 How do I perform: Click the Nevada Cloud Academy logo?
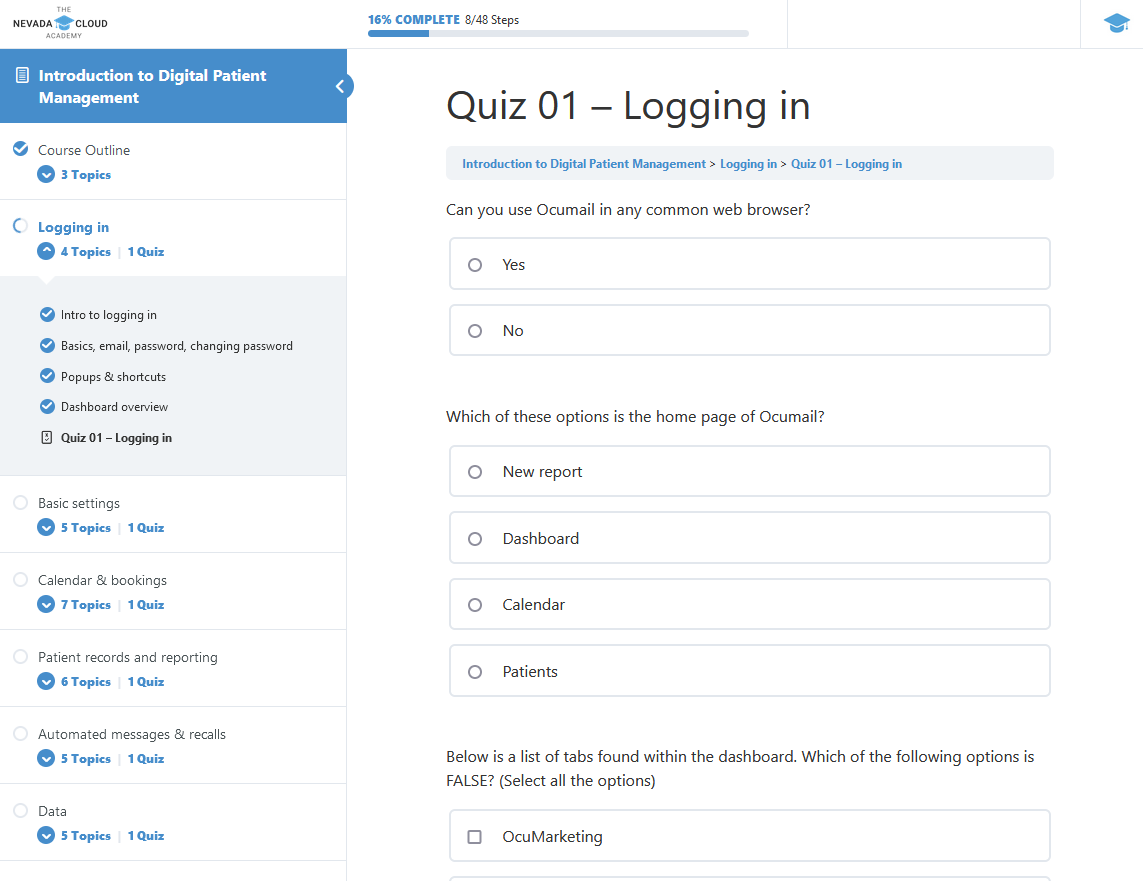[60, 23]
